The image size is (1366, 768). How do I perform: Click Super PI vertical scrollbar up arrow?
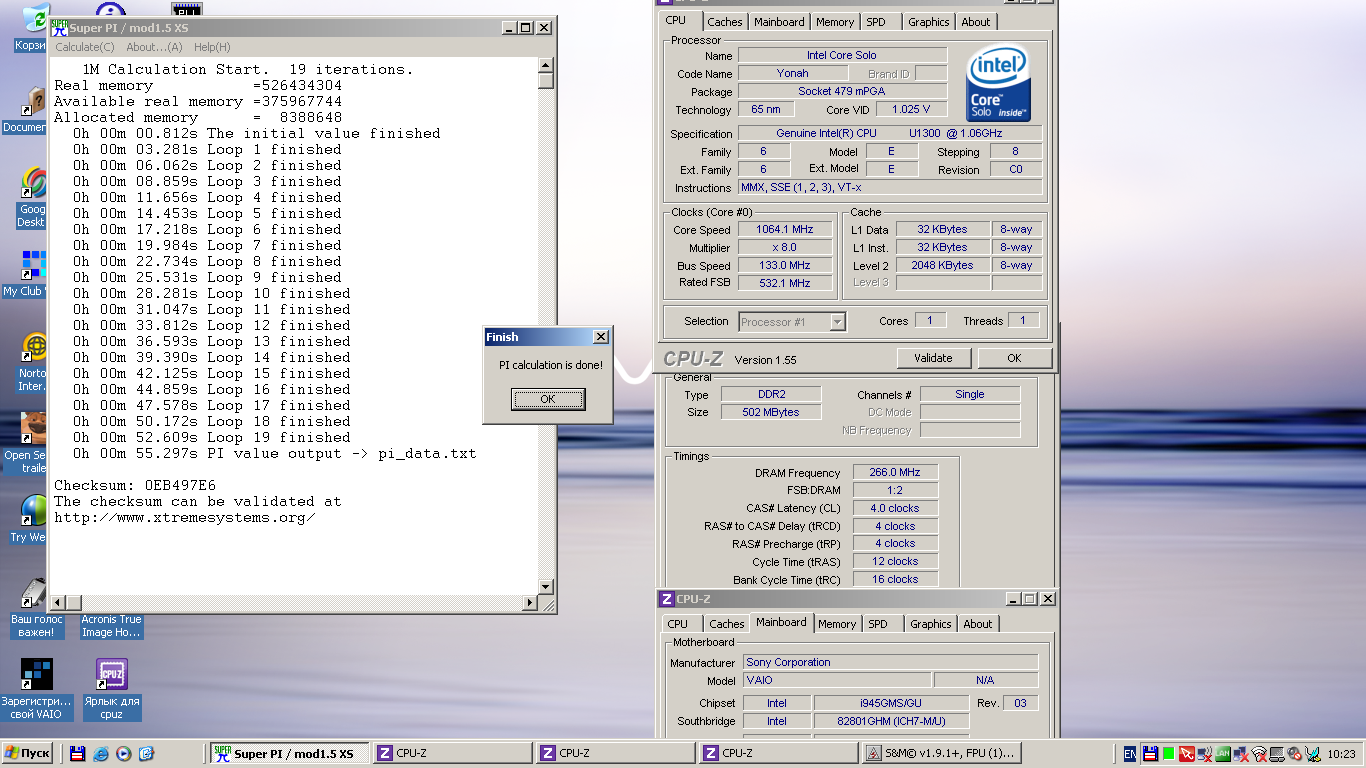[x=546, y=65]
